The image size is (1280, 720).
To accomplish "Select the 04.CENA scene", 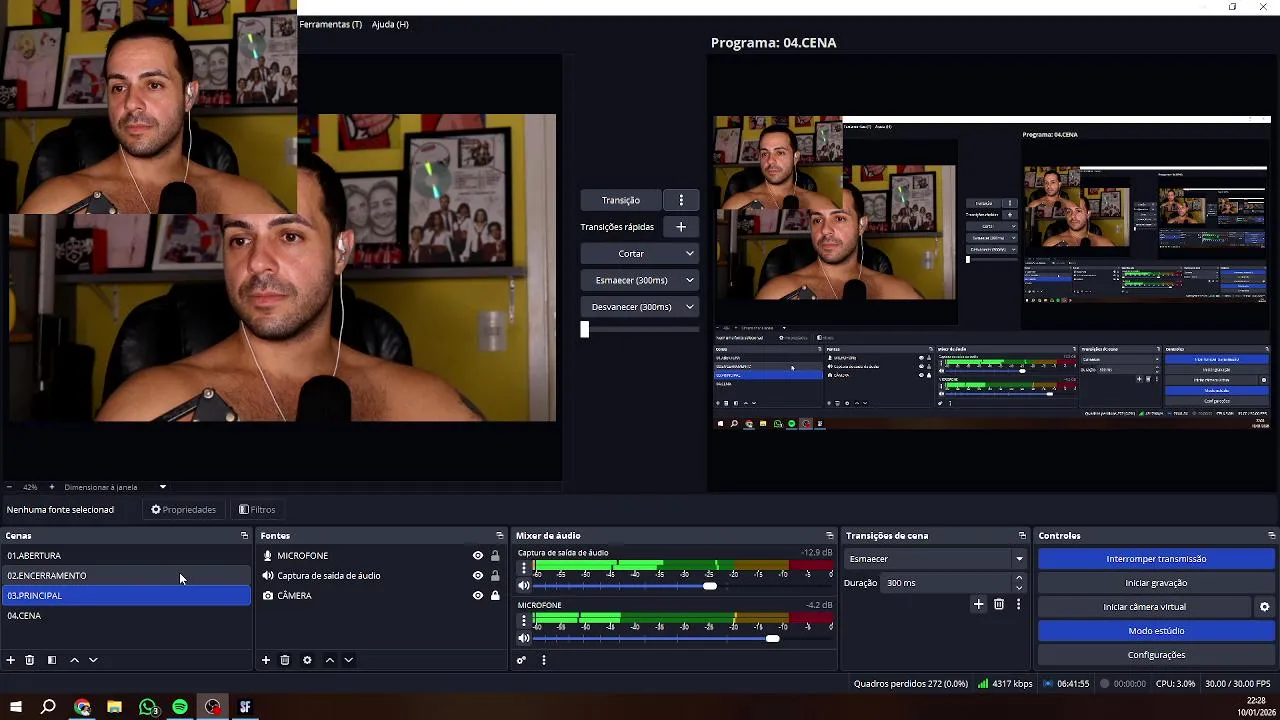I will pos(126,616).
